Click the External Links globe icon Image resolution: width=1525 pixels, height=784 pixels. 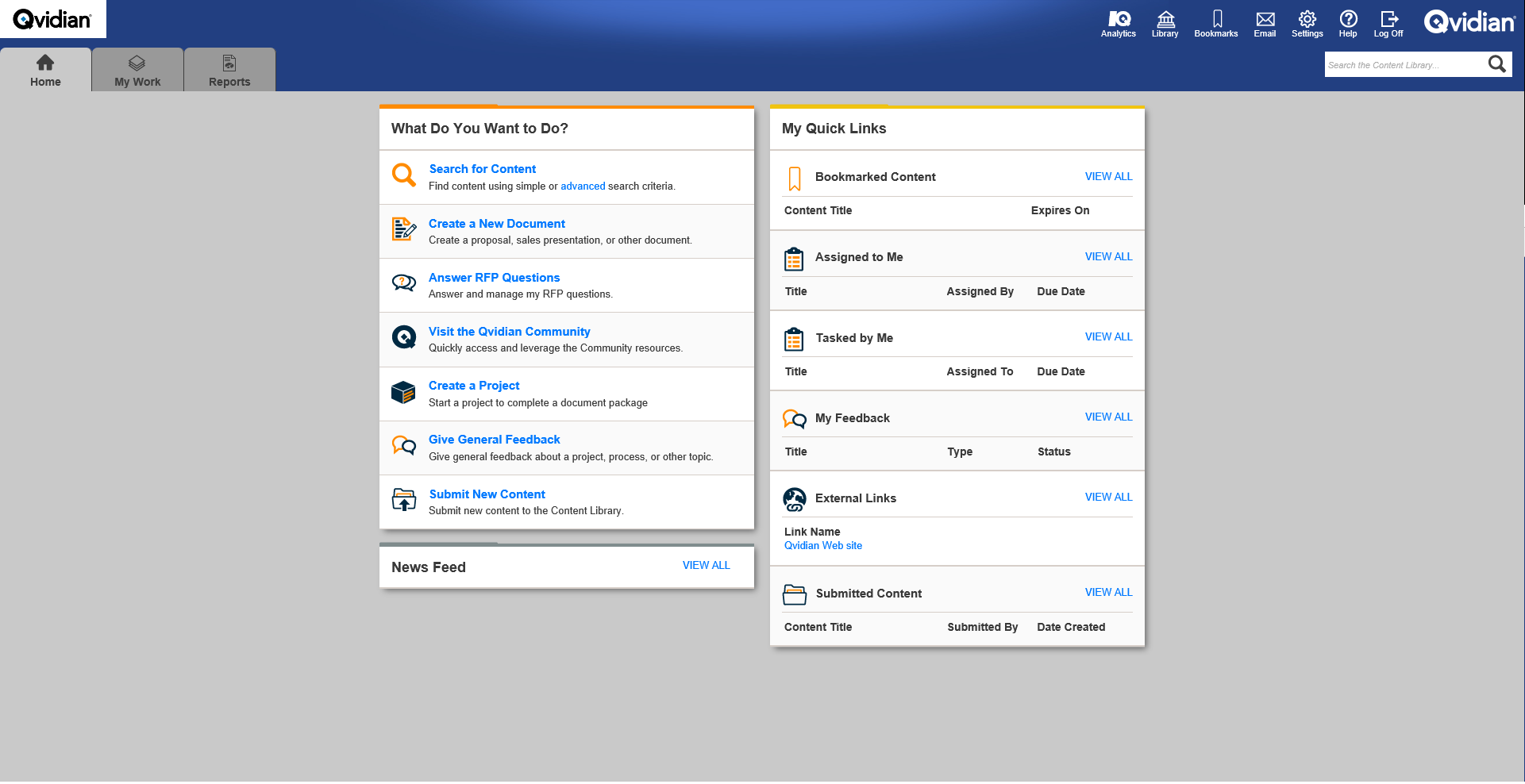[795, 499]
